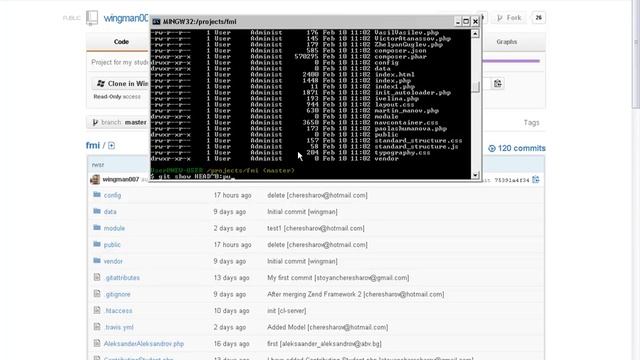This screenshot has height=360, width=640.
Task: Open AleksanderAleksandrov.php file
Action: [144, 344]
